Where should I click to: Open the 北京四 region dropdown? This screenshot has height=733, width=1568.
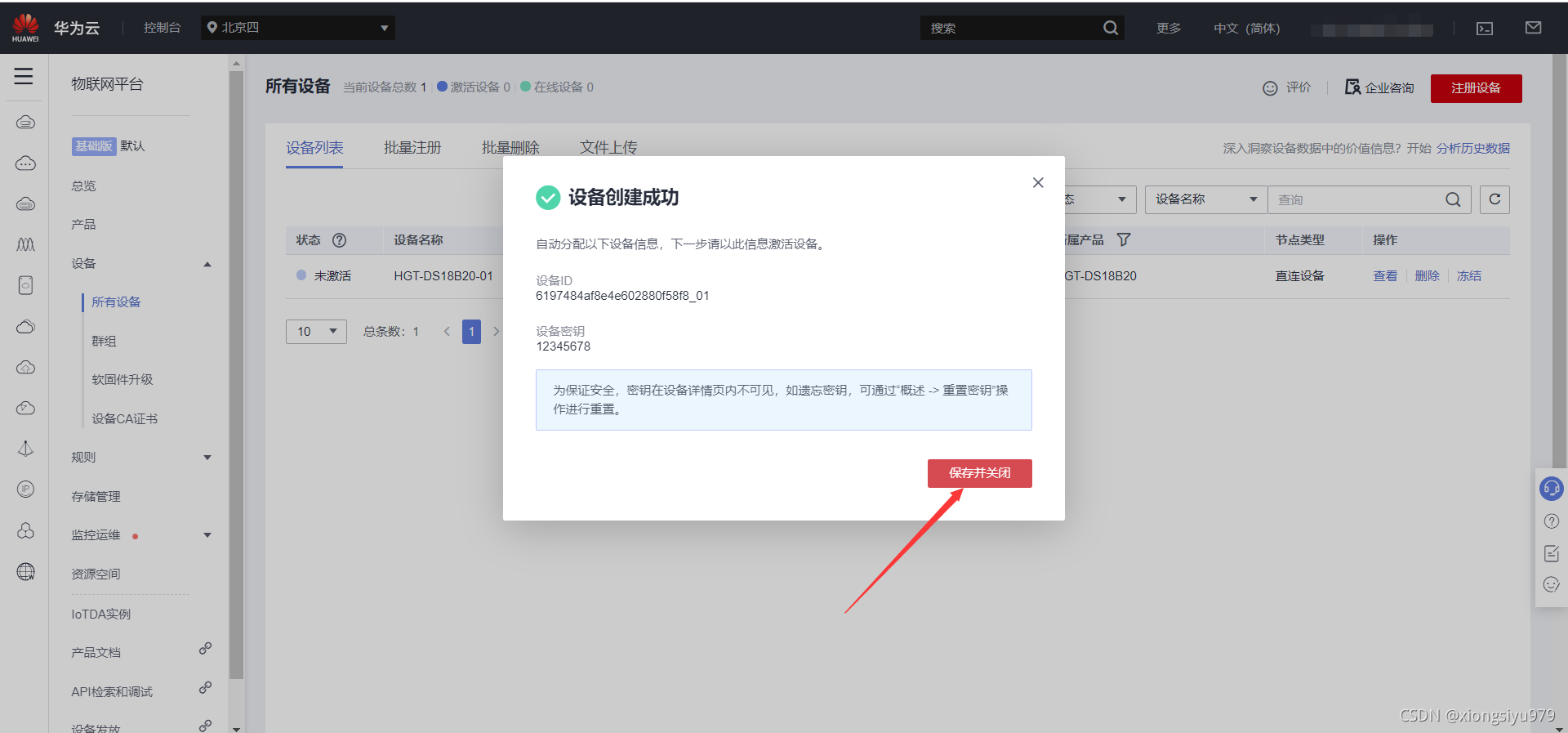pyautogui.click(x=298, y=28)
